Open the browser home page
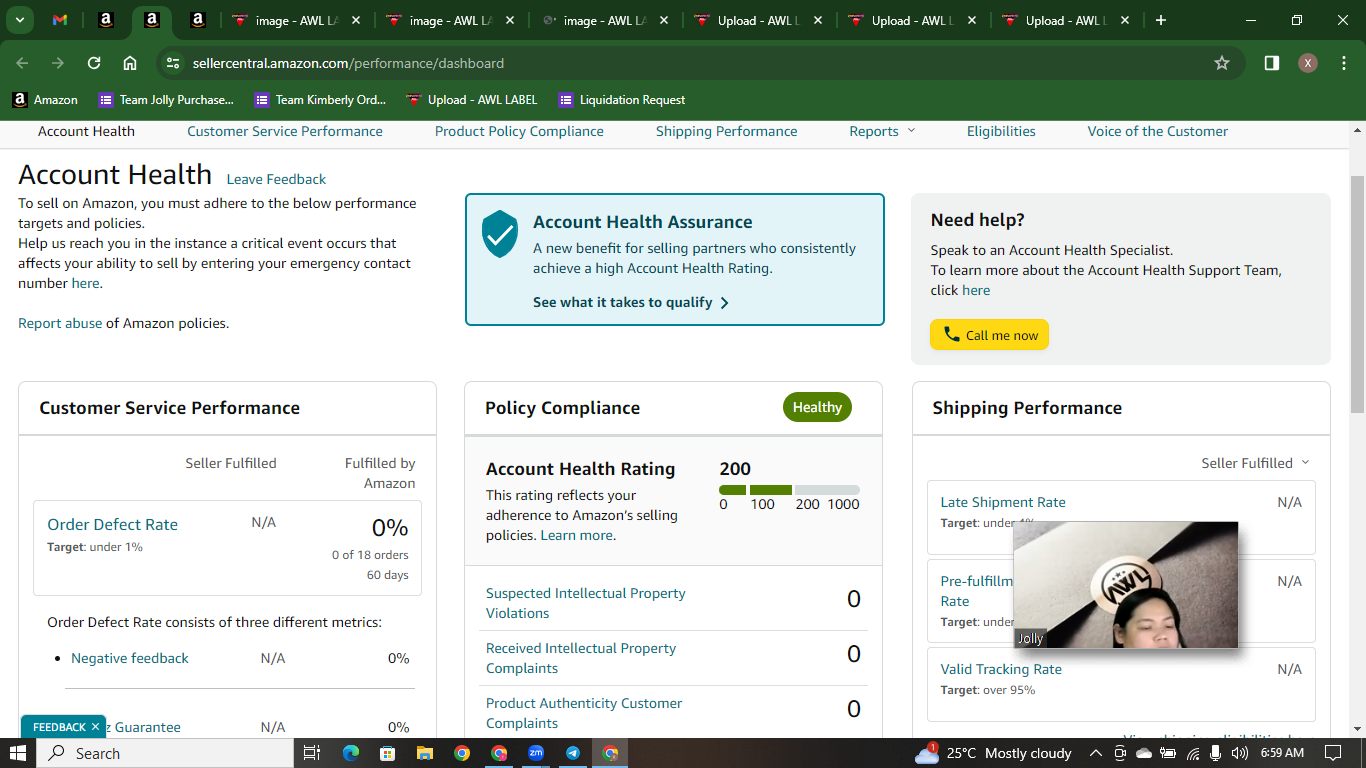 click(130, 63)
